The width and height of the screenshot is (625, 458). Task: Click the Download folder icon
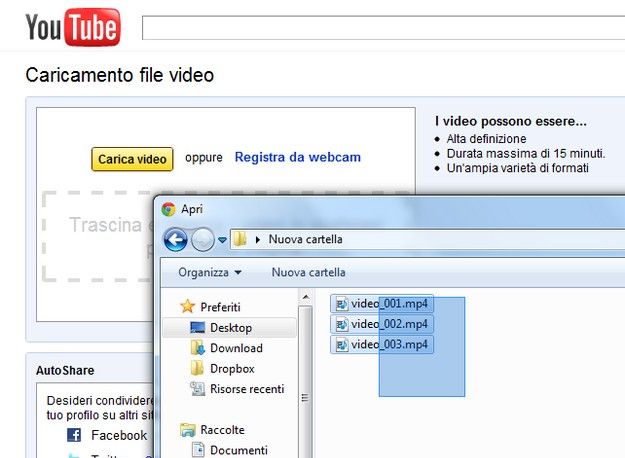click(x=198, y=348)
